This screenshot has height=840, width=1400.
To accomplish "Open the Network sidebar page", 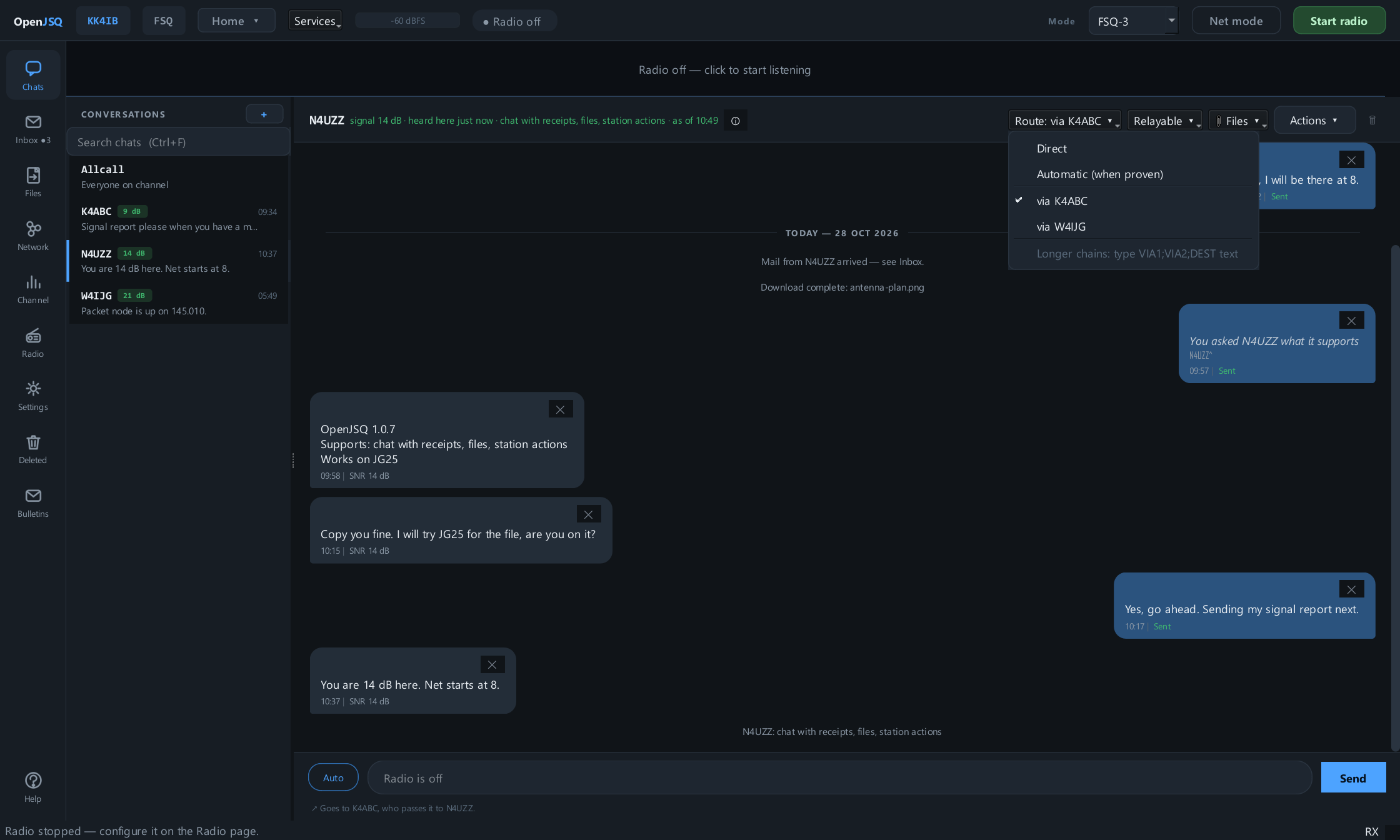I will tap(33, 236).
